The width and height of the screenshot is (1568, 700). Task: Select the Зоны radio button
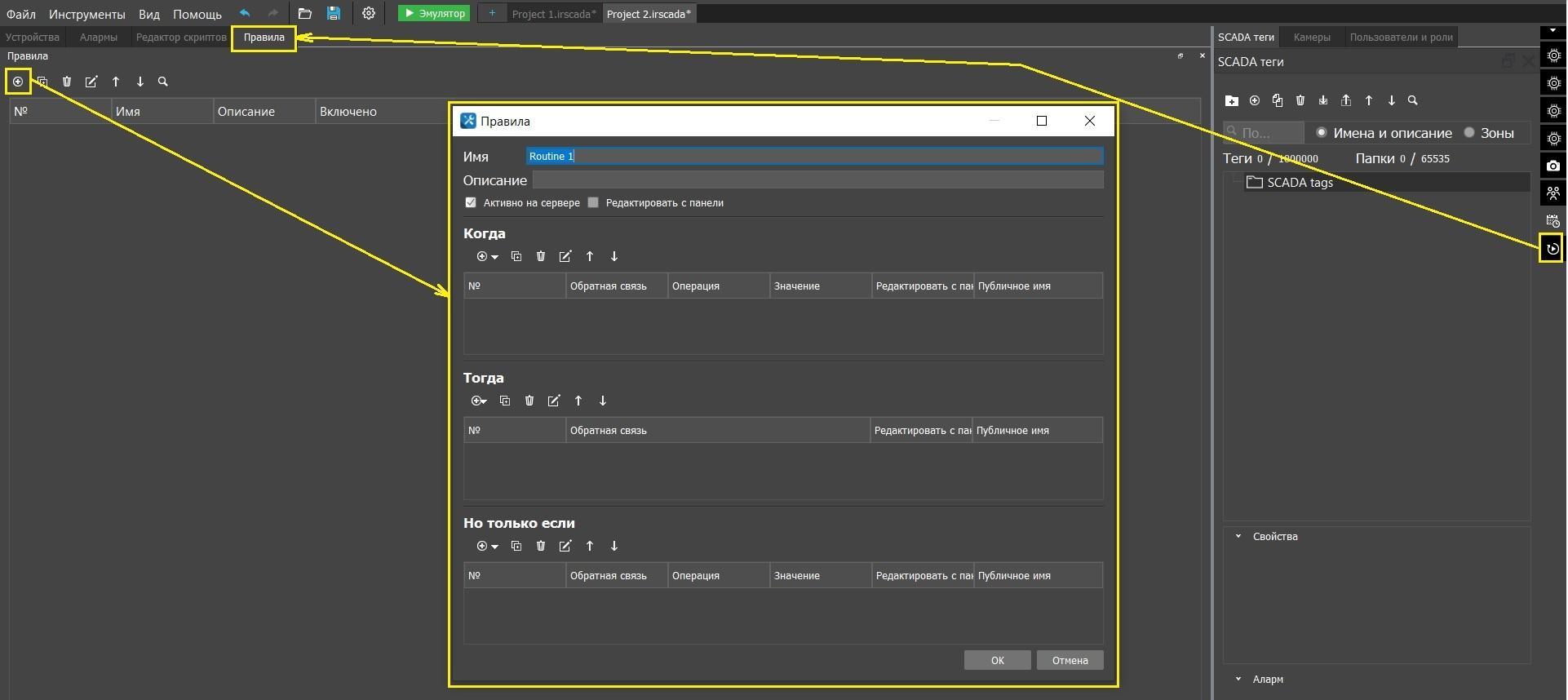coord(1469,132)
